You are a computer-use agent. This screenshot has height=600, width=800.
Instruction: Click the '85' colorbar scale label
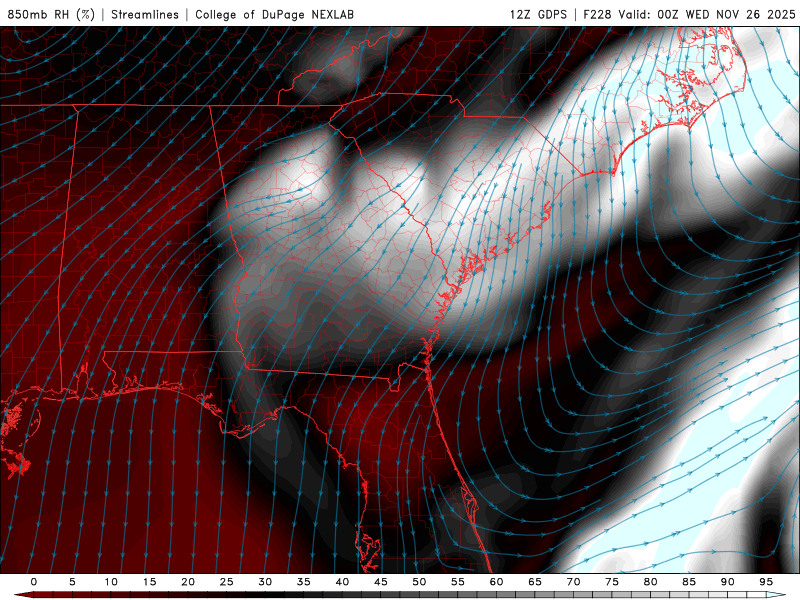click(689, 582)
